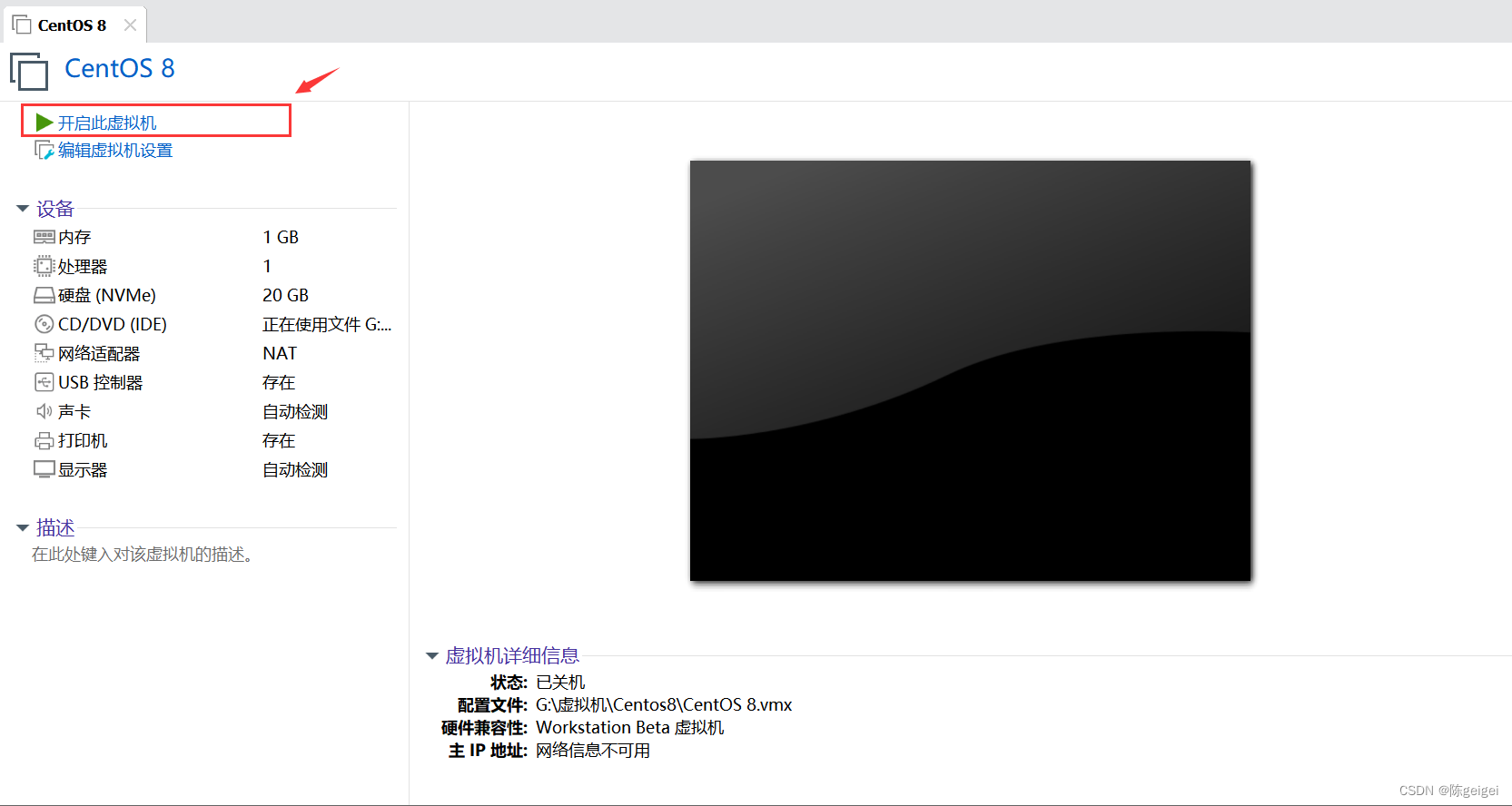Click the 1 GB memory value
Screen dimensions: 1512x806
281,237
